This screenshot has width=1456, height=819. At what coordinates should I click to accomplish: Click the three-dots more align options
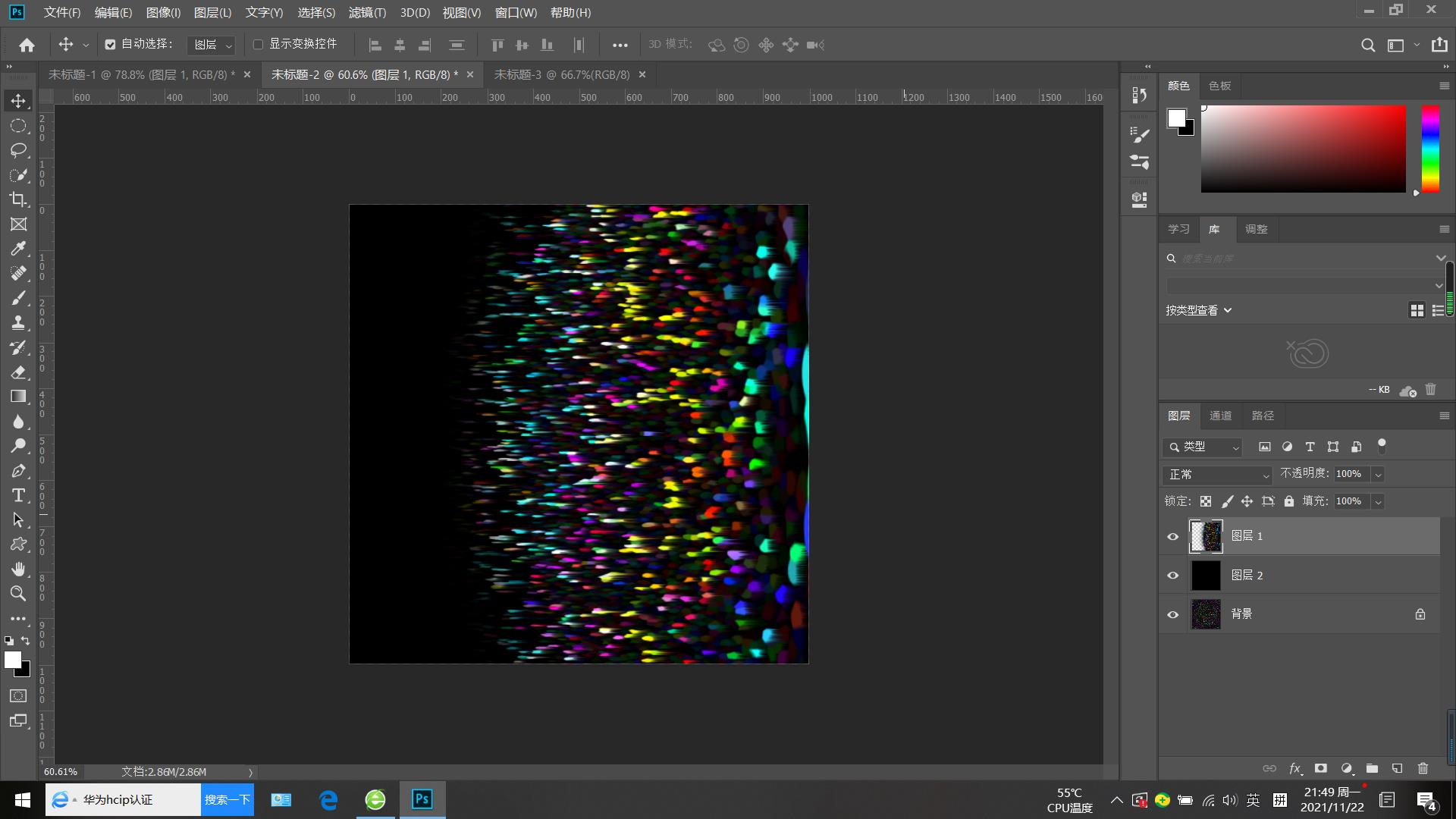(620, 45)
